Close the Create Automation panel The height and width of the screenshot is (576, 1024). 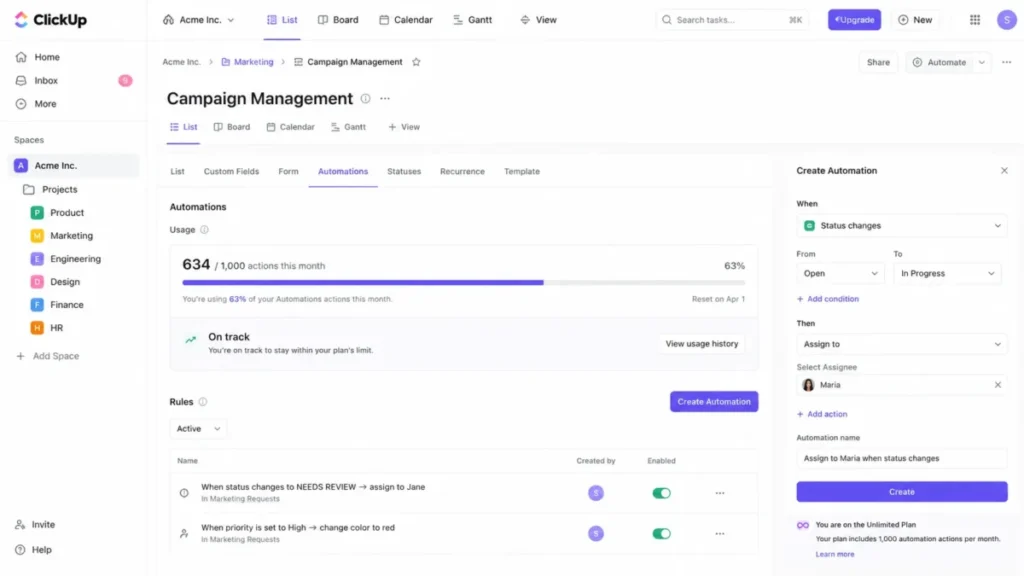pyautogui.click(x=1004, y=170)
